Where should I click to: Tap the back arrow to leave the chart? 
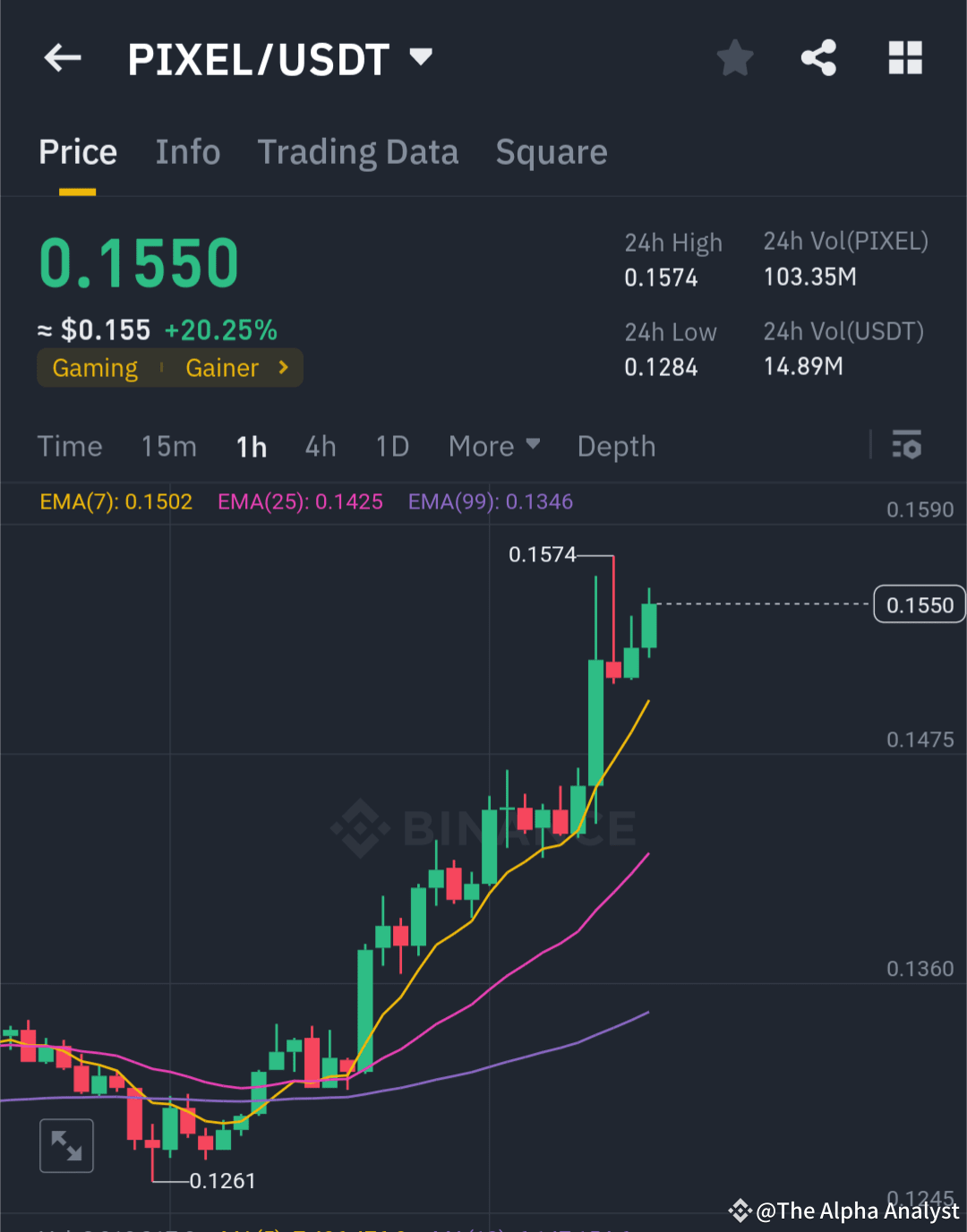pos(61,57)
